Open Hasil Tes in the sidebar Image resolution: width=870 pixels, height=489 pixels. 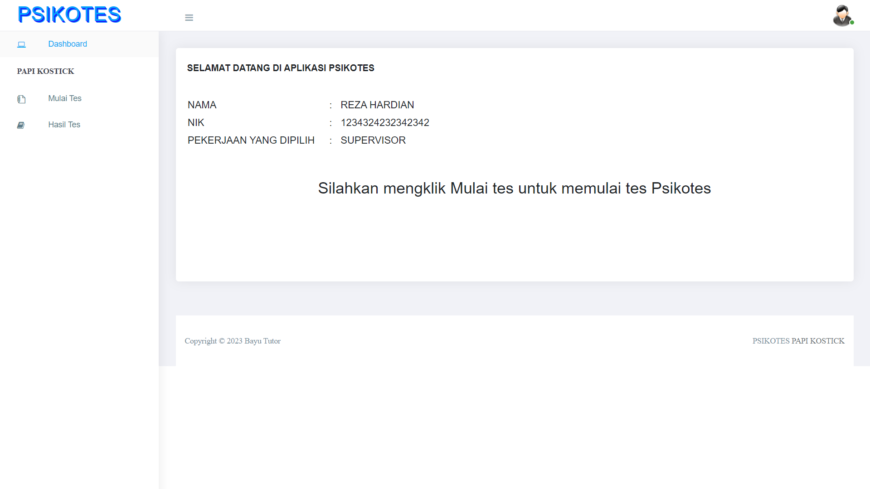pyautogui.click(x=64, y=124)
